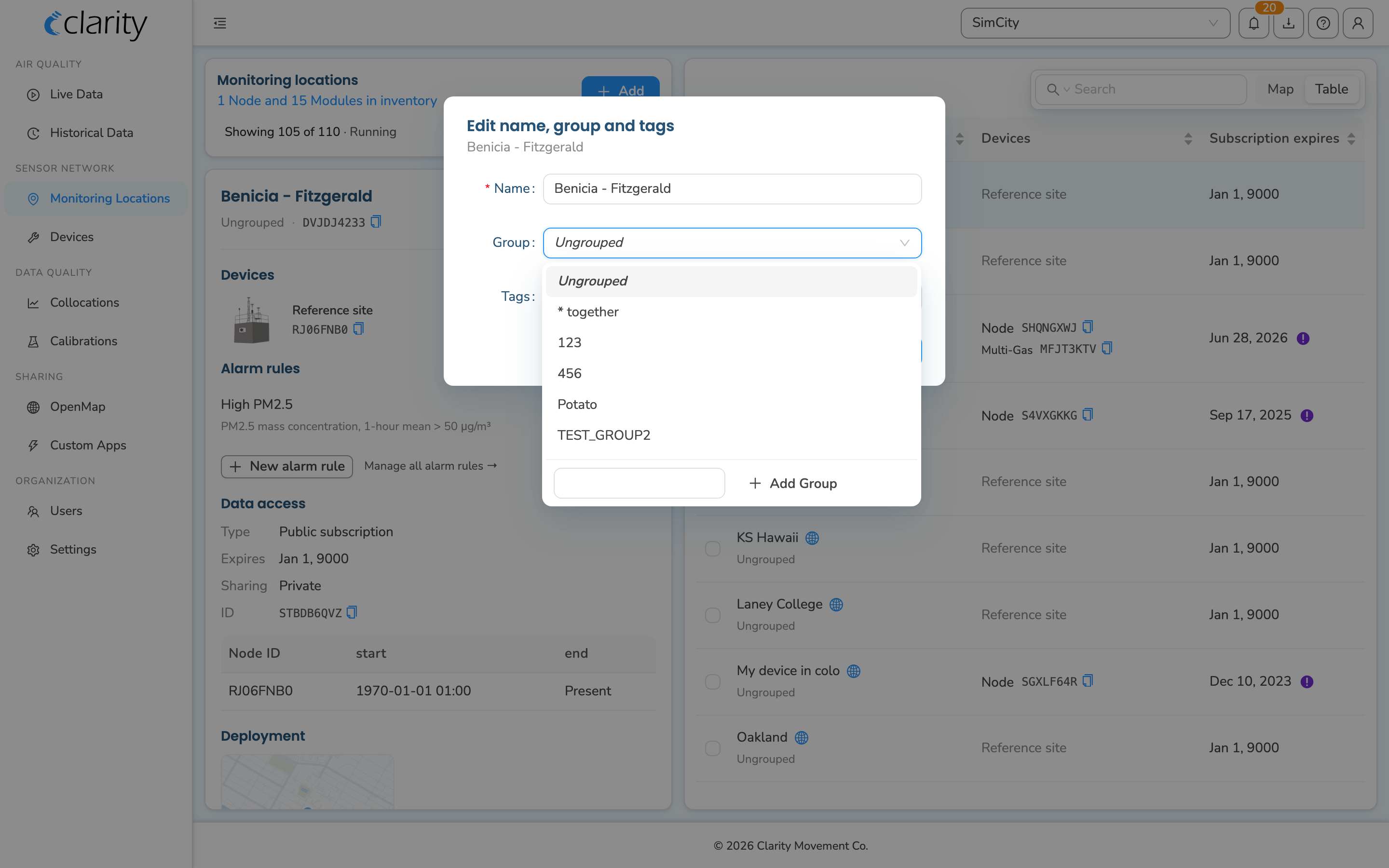
Task: Select the KS Hawaii row checkbox
Action: 712,548
